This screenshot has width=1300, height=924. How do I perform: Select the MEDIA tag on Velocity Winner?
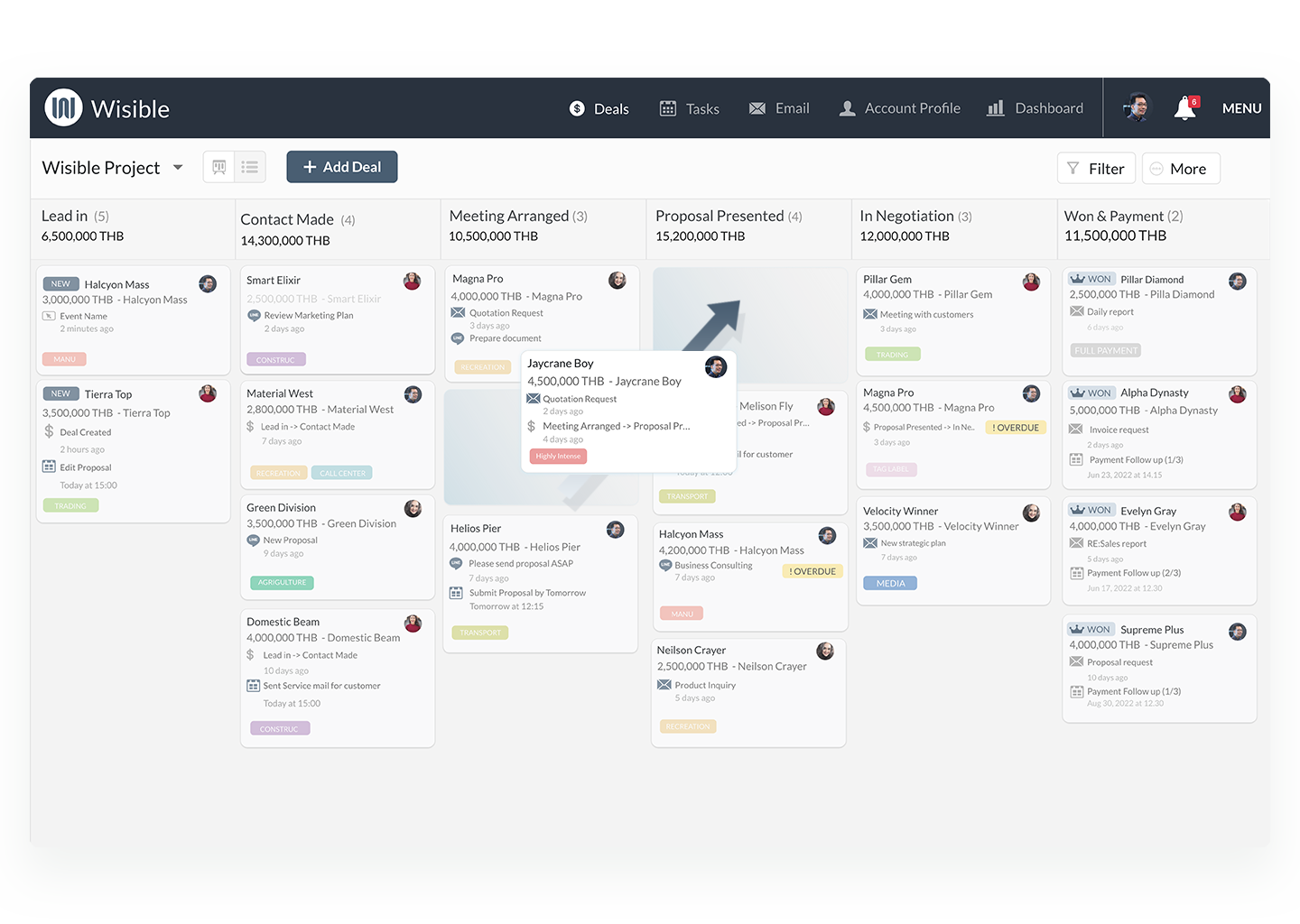890,584
